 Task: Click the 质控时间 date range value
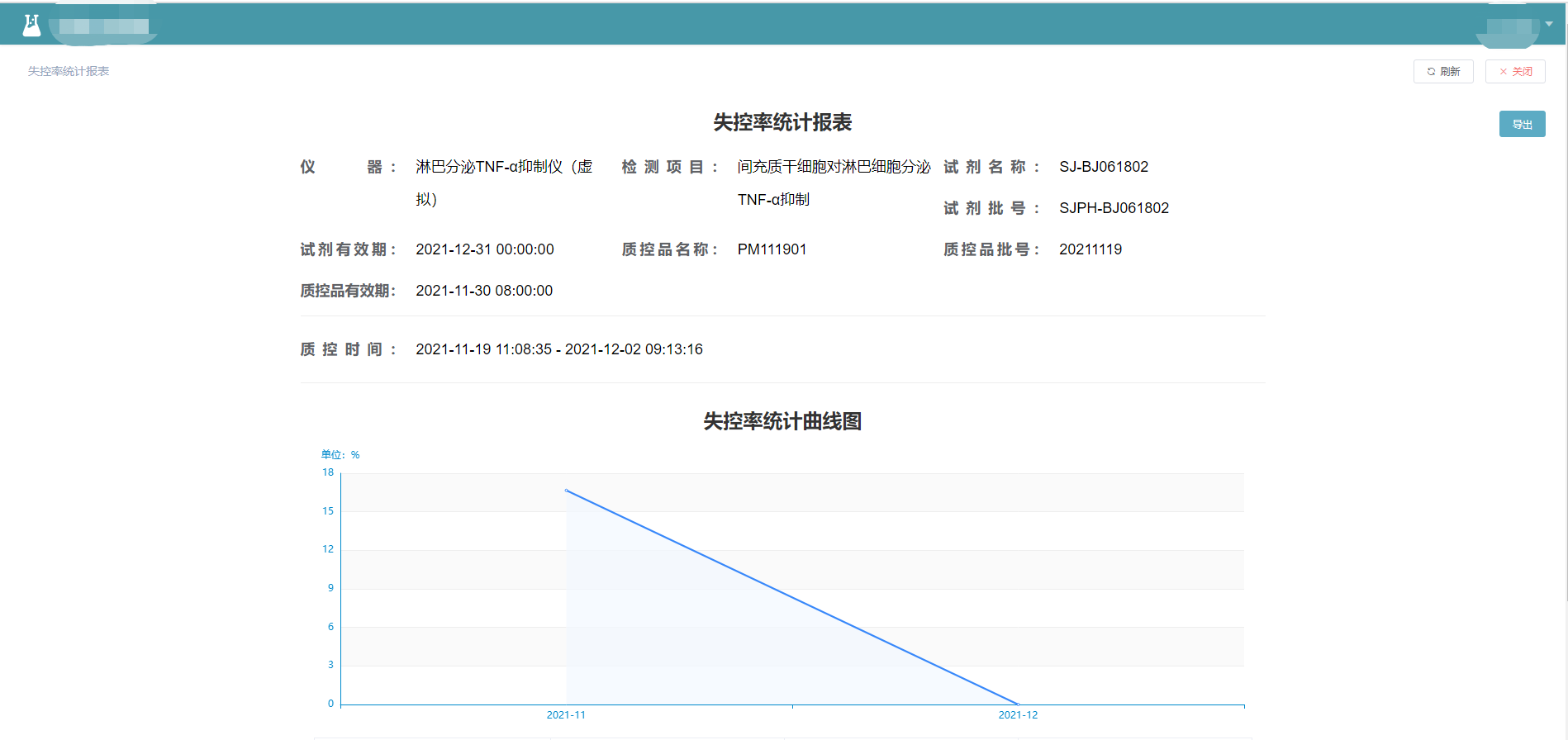point(559,349)
